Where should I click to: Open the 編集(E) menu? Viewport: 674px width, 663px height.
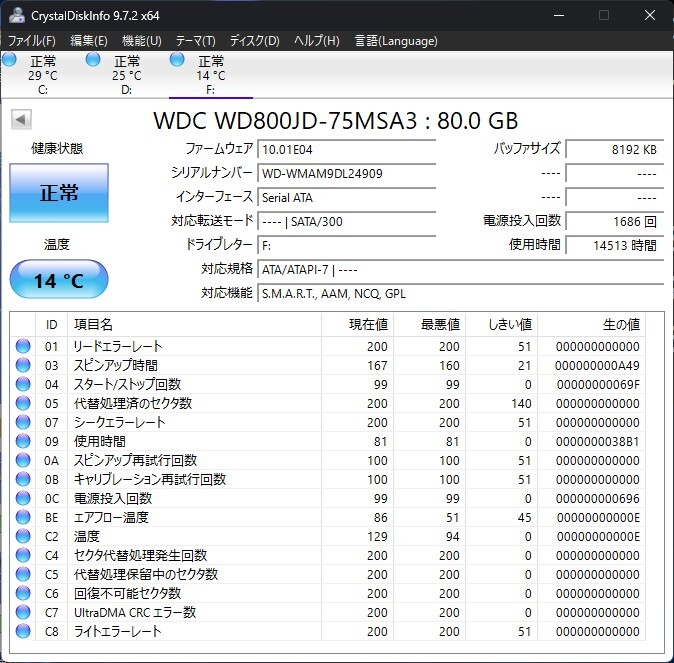coord(89,41)
